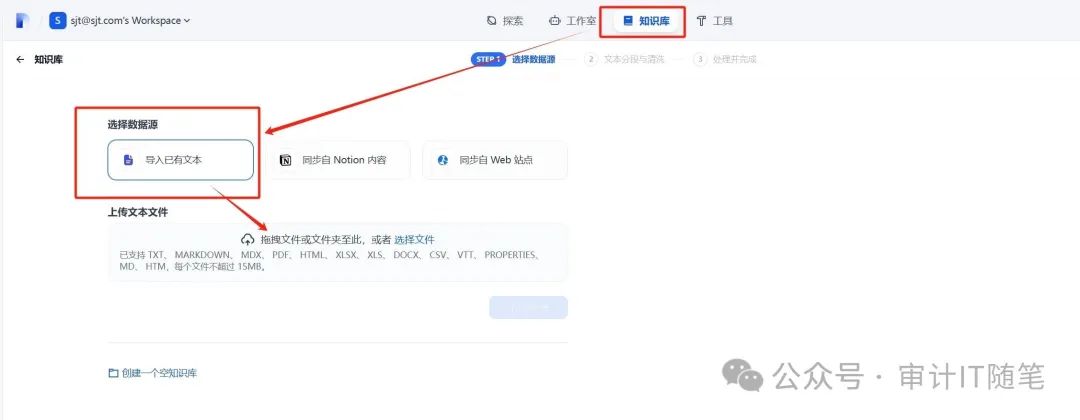Select the 知识库 tab
Screen dimensions: 1080x420
click(x=646, y=21)
